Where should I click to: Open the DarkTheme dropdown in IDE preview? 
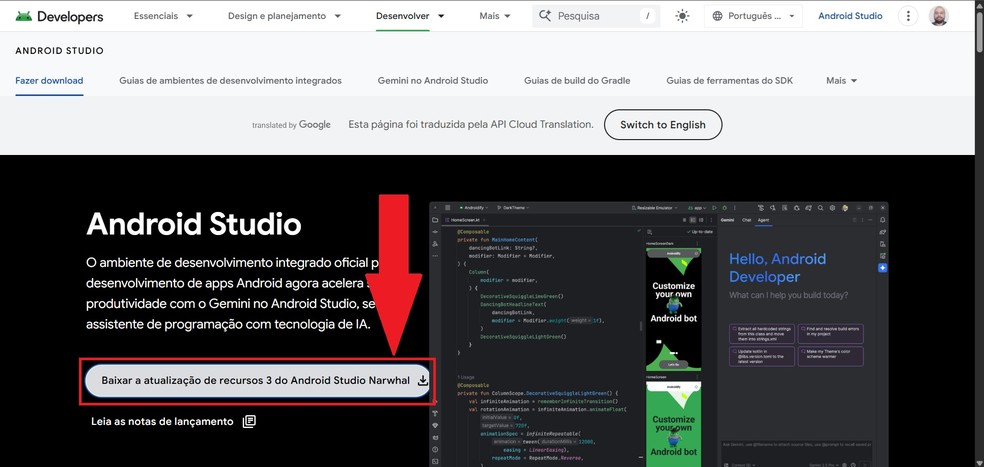(513, 208)
